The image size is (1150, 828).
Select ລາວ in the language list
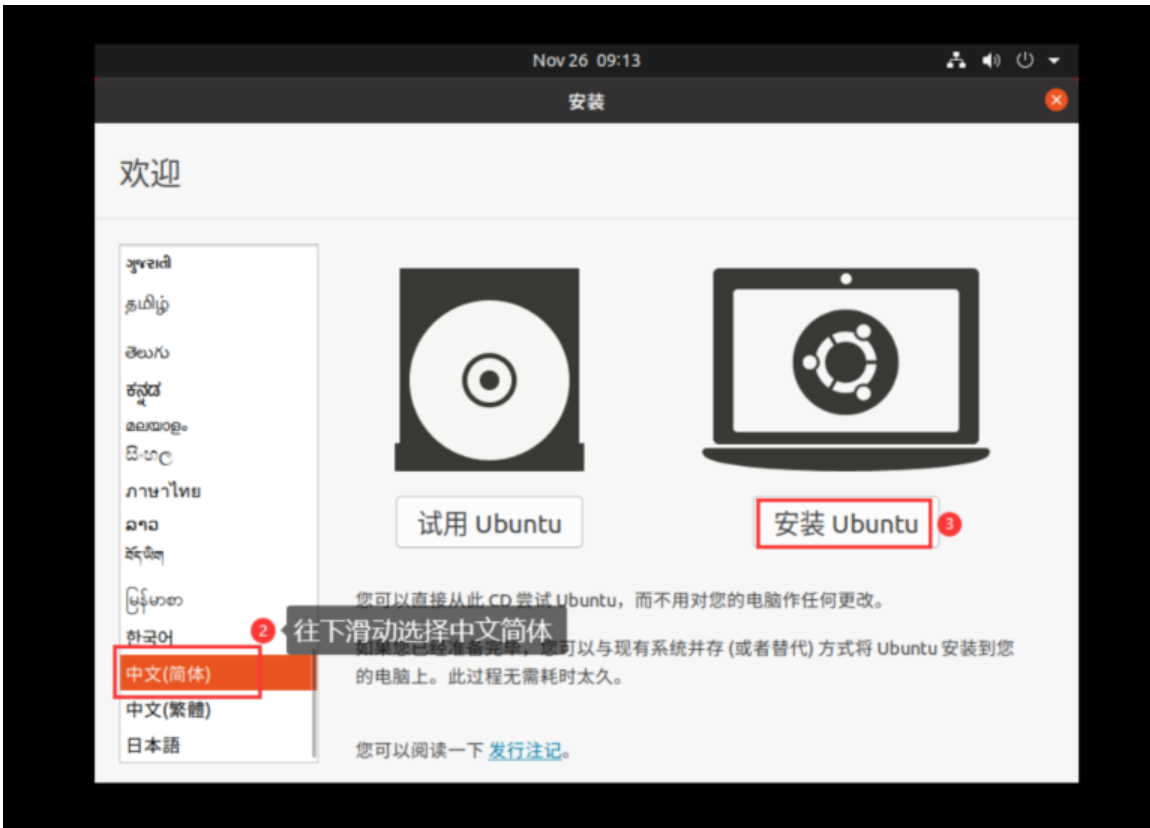tap(218, 524)
